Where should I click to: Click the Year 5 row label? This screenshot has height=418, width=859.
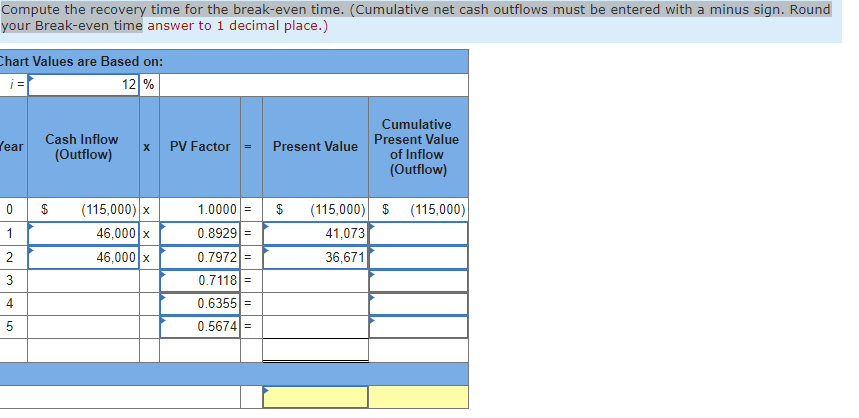click(9, 327)
